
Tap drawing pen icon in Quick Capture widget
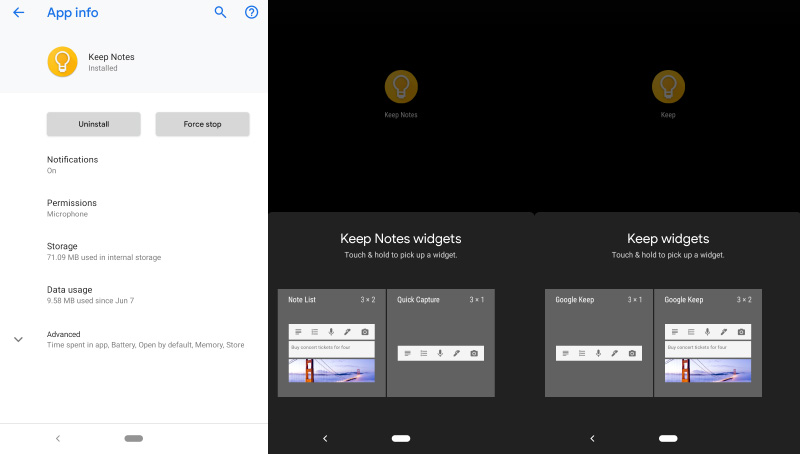pos(457,354)
